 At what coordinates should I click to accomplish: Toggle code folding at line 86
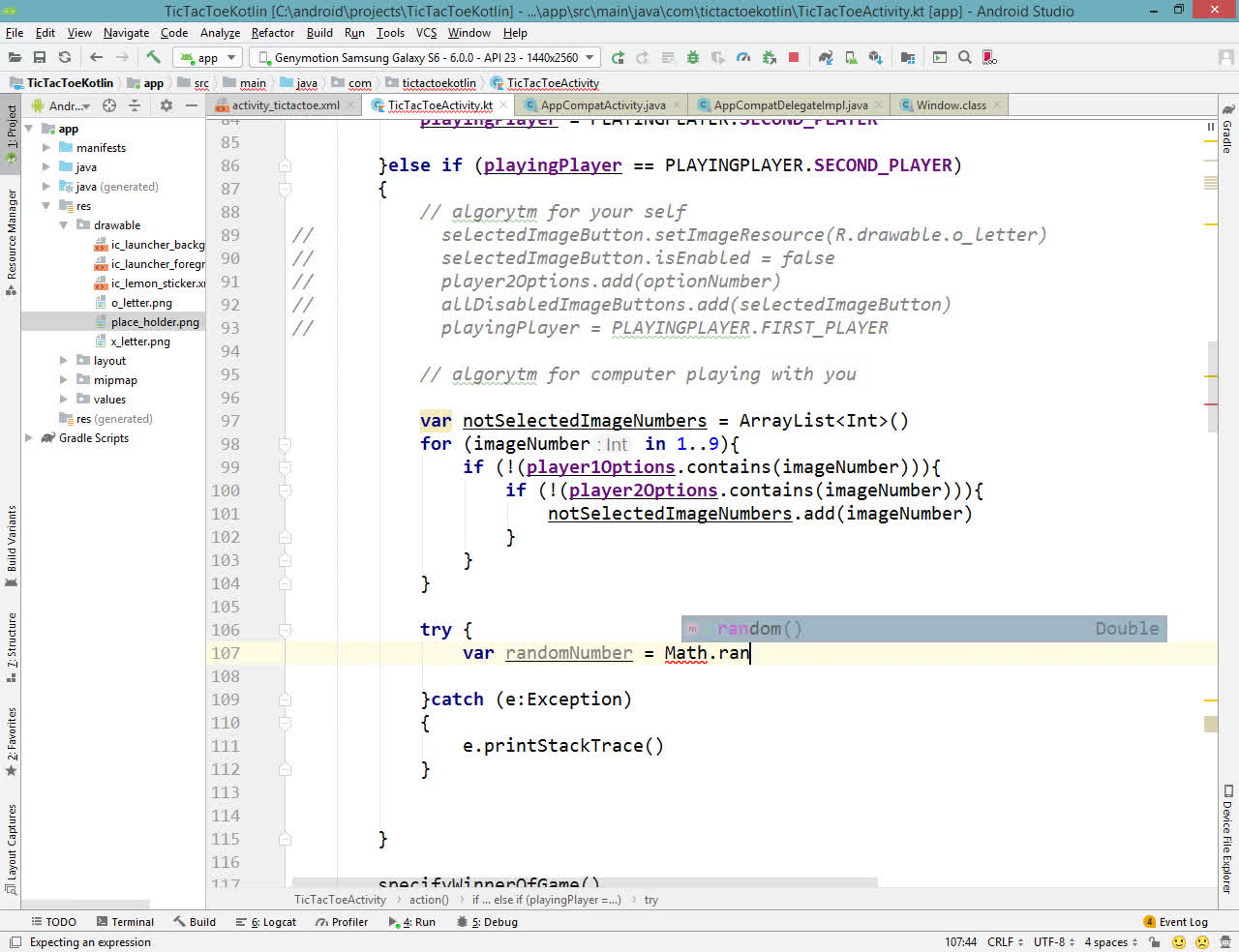[x=285, y=165]
